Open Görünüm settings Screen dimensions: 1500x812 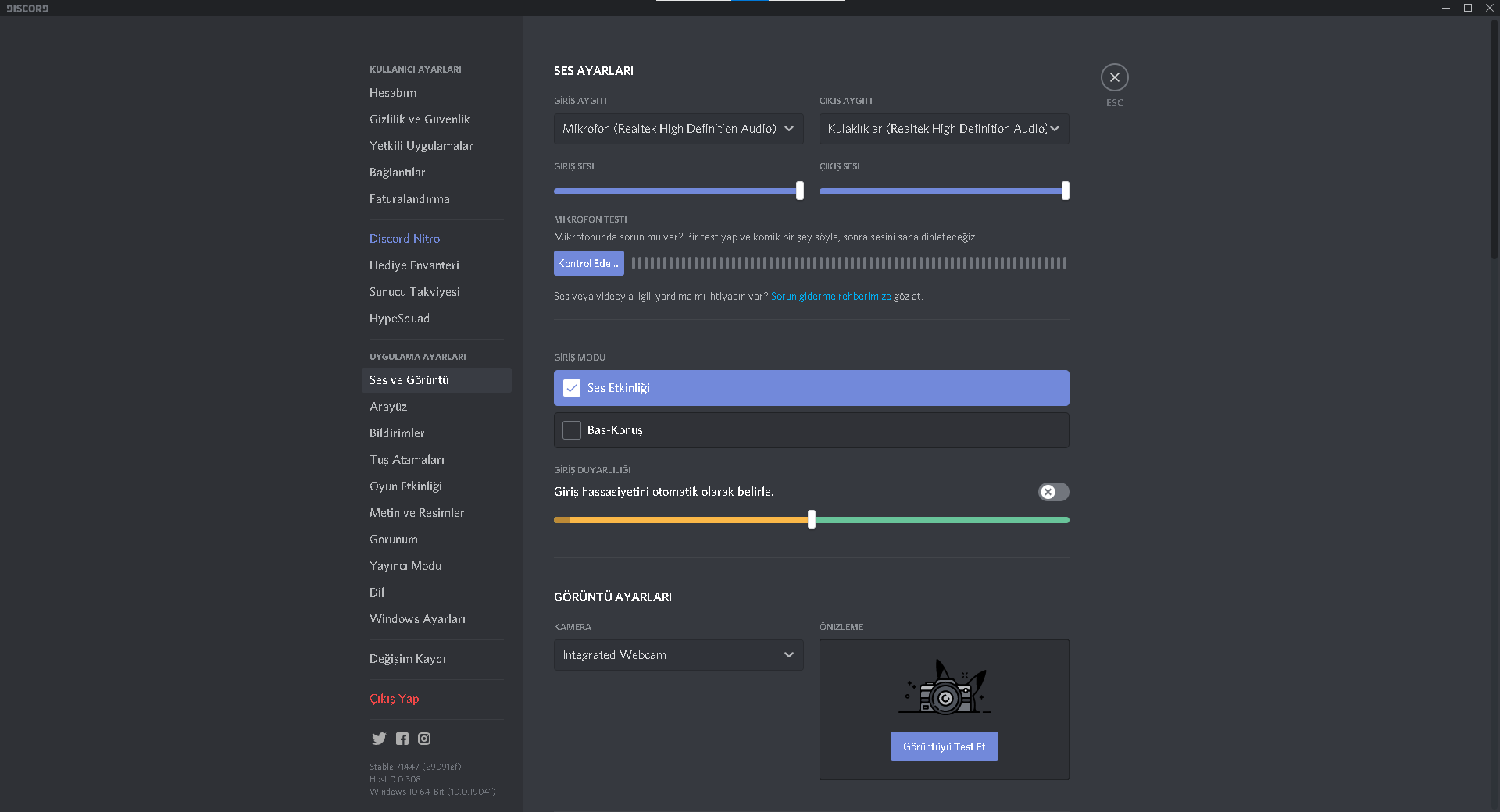pos(437,540)
